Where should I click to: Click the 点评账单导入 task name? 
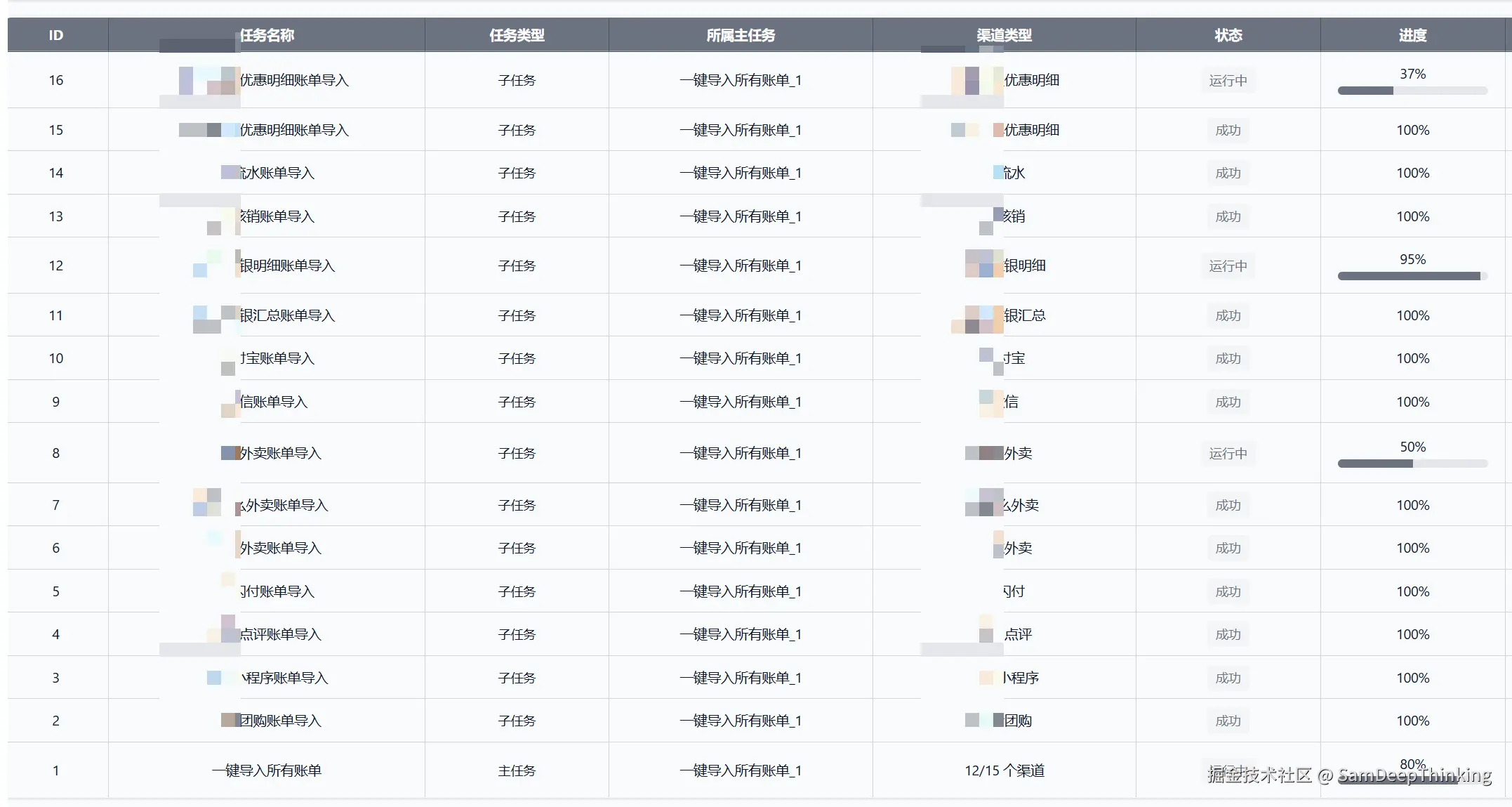click(x=279, y=634)
